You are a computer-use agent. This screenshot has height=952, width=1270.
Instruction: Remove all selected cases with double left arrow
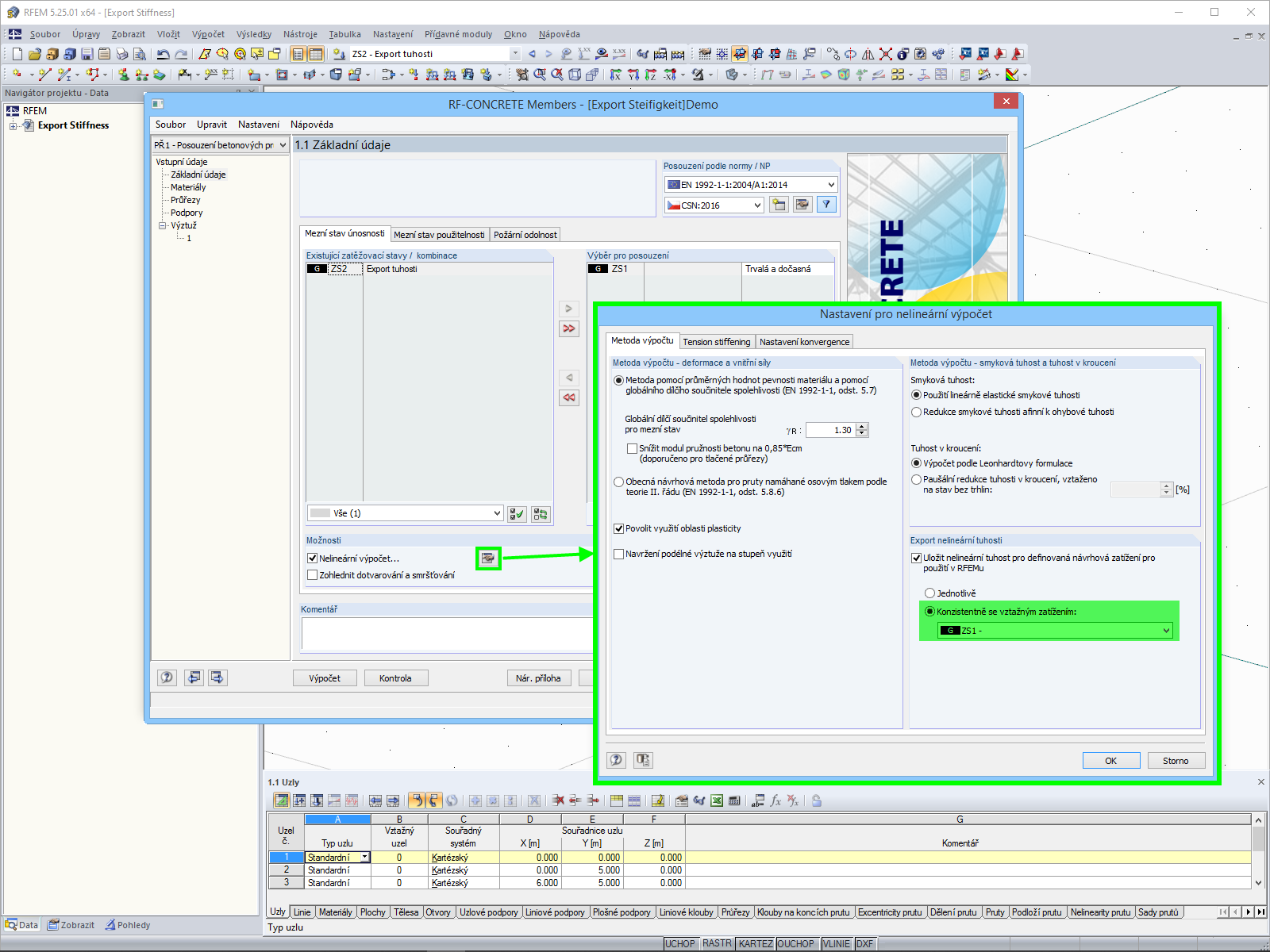tap(569, 397)
